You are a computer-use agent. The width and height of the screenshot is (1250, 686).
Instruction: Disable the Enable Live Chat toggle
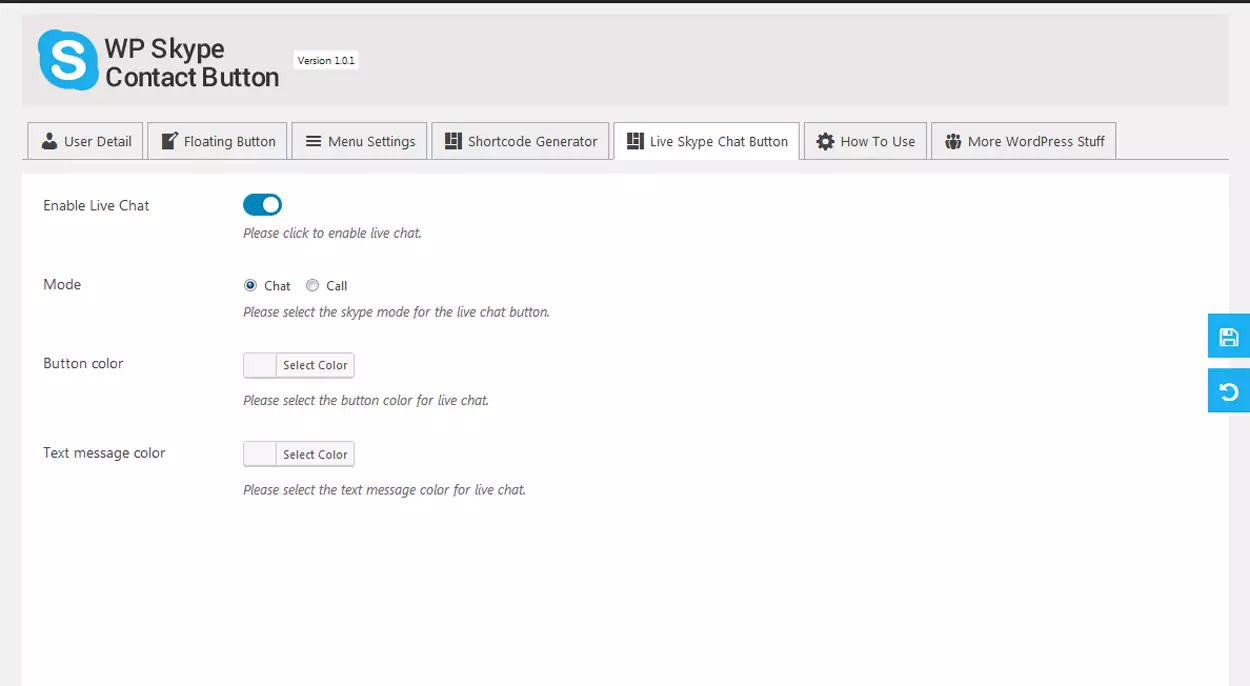[x=262, y=204]
